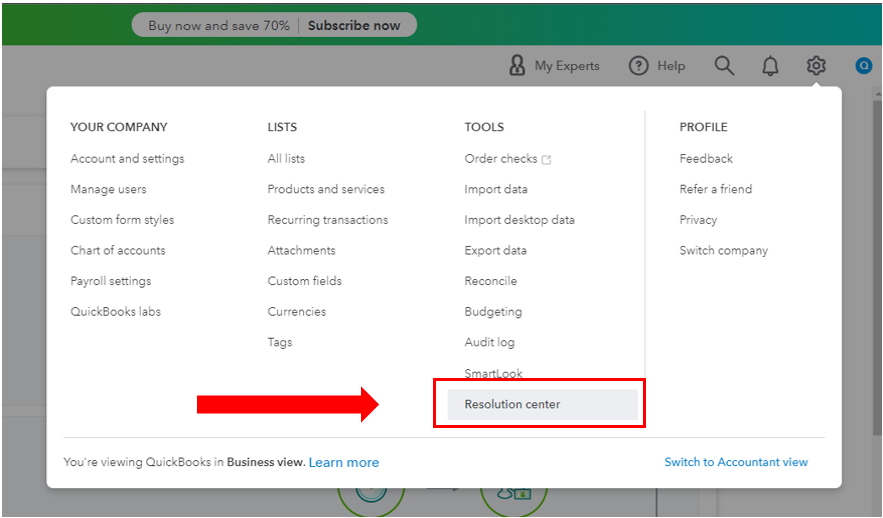The image size is (883, 518).
Task: Select Import desktop data
Action: (x=519, y=220)
